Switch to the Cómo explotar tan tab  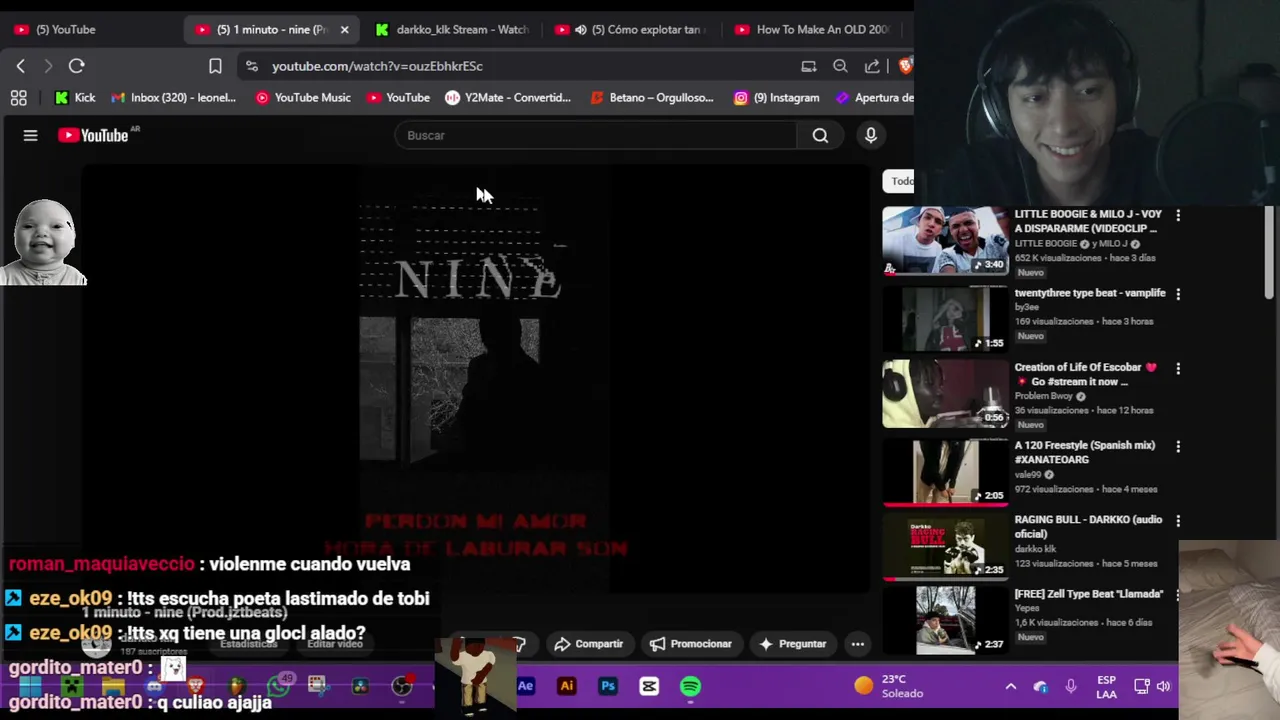pyautogui.click(x=640, y=30)
